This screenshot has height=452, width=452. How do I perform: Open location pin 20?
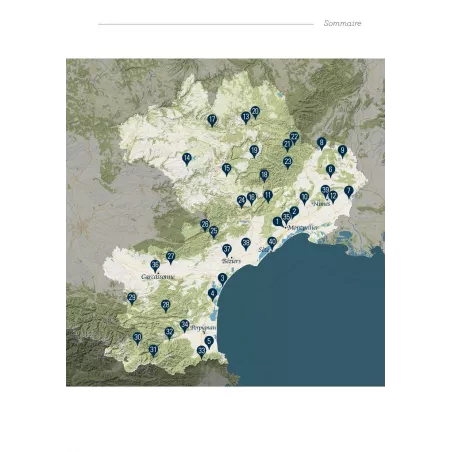pyautogui.click(x=255, y=112)
